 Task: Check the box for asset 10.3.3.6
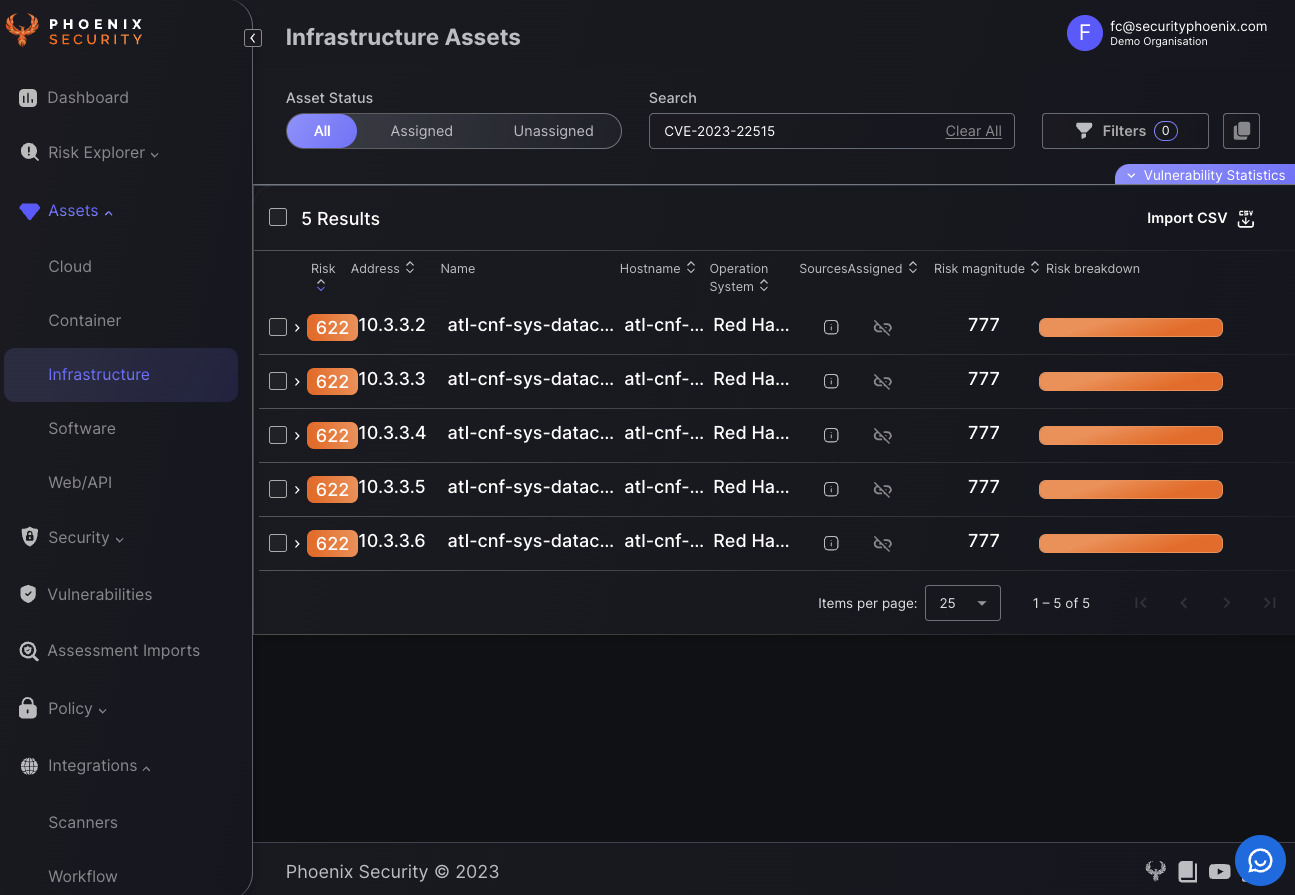click(x=278, y=543)
